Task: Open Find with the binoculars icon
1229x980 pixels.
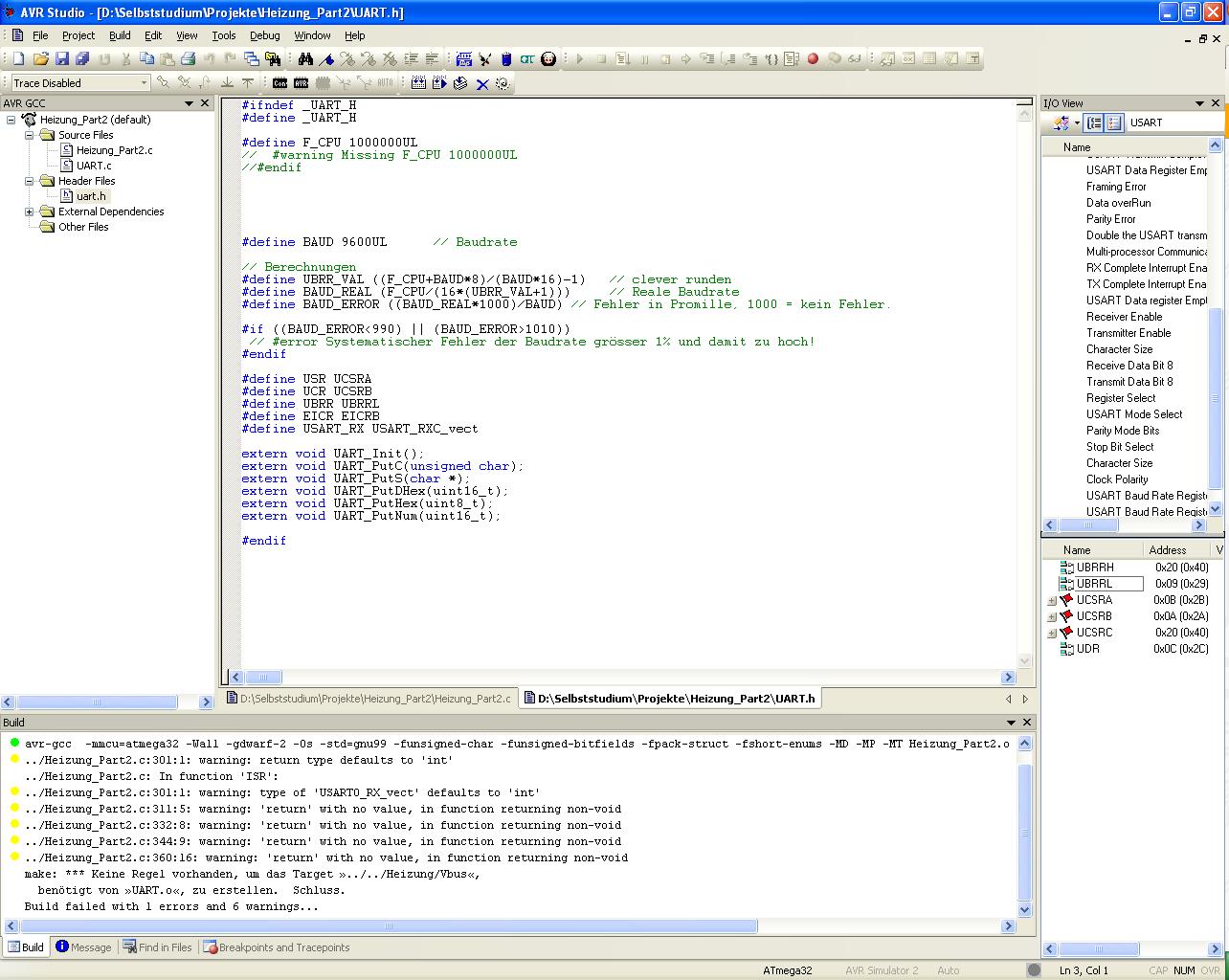Action: (x=305, y=59)
